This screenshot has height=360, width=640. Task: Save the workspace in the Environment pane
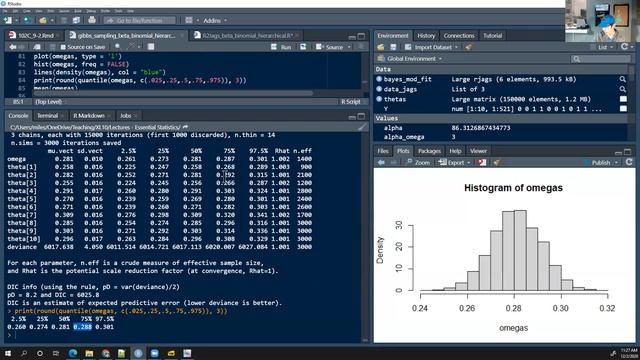[393, 47]
